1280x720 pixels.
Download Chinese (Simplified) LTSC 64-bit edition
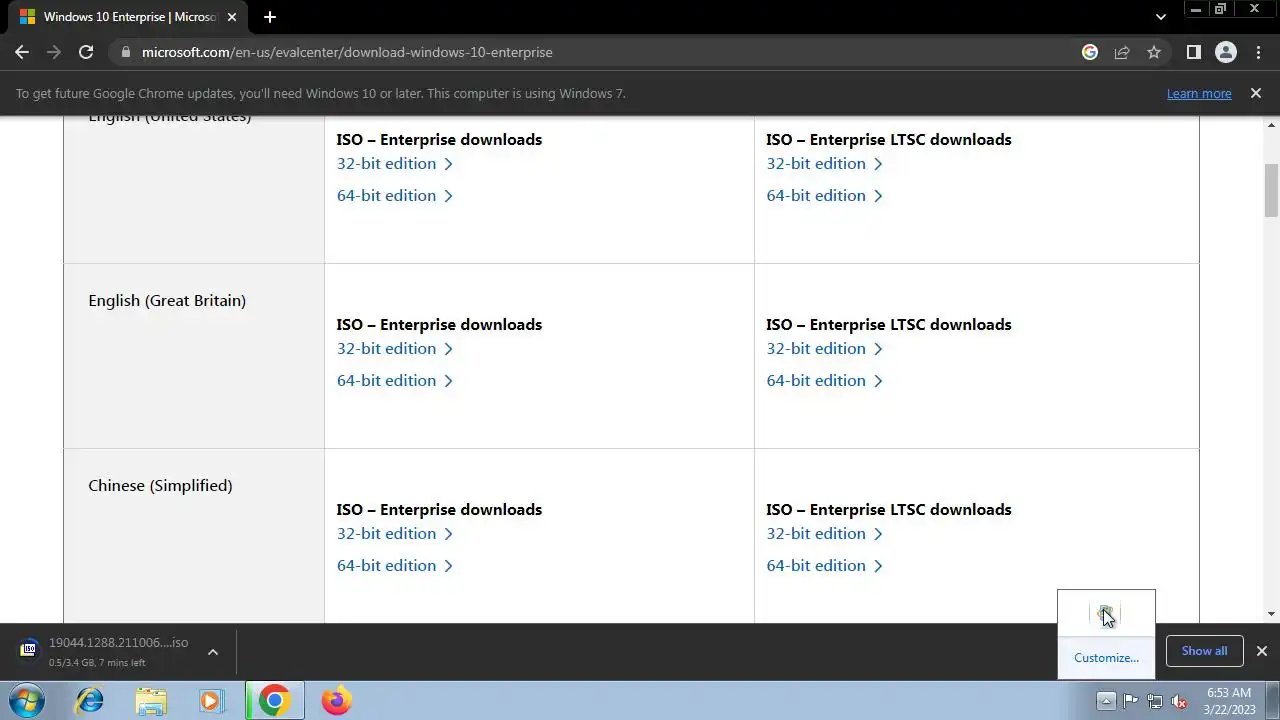point(824,565)
